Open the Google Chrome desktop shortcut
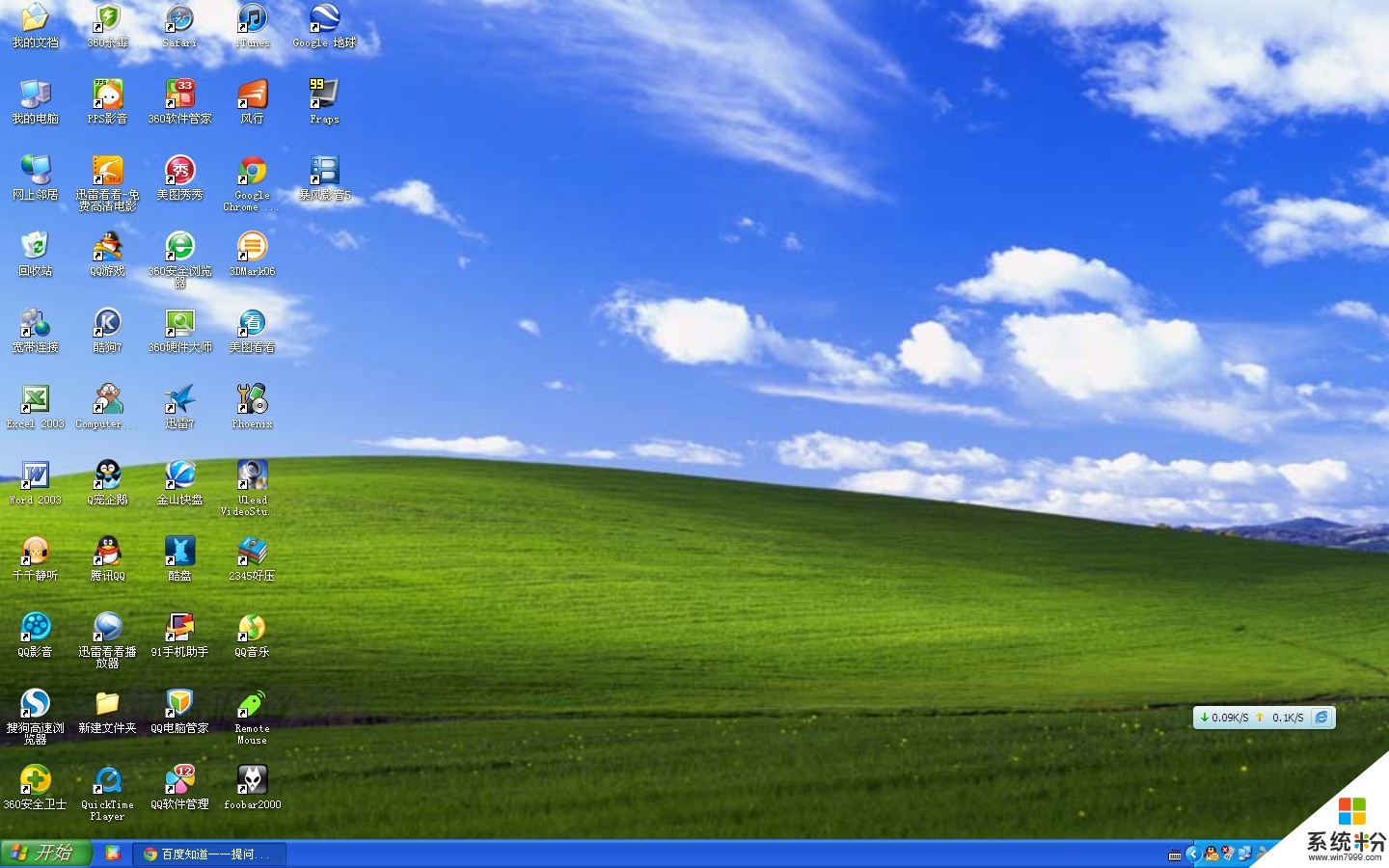Viewport: 1389px width, 868px height. click(252, 172)
